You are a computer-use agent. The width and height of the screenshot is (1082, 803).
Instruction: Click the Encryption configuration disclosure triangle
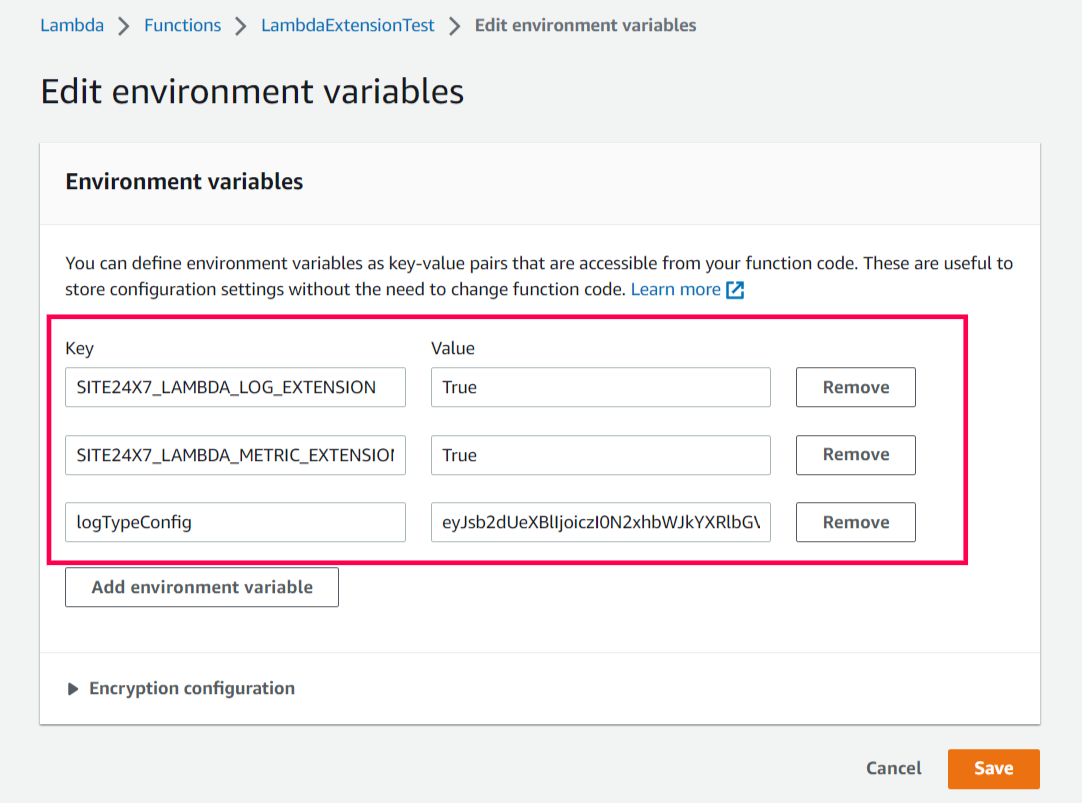pos(72,688)
